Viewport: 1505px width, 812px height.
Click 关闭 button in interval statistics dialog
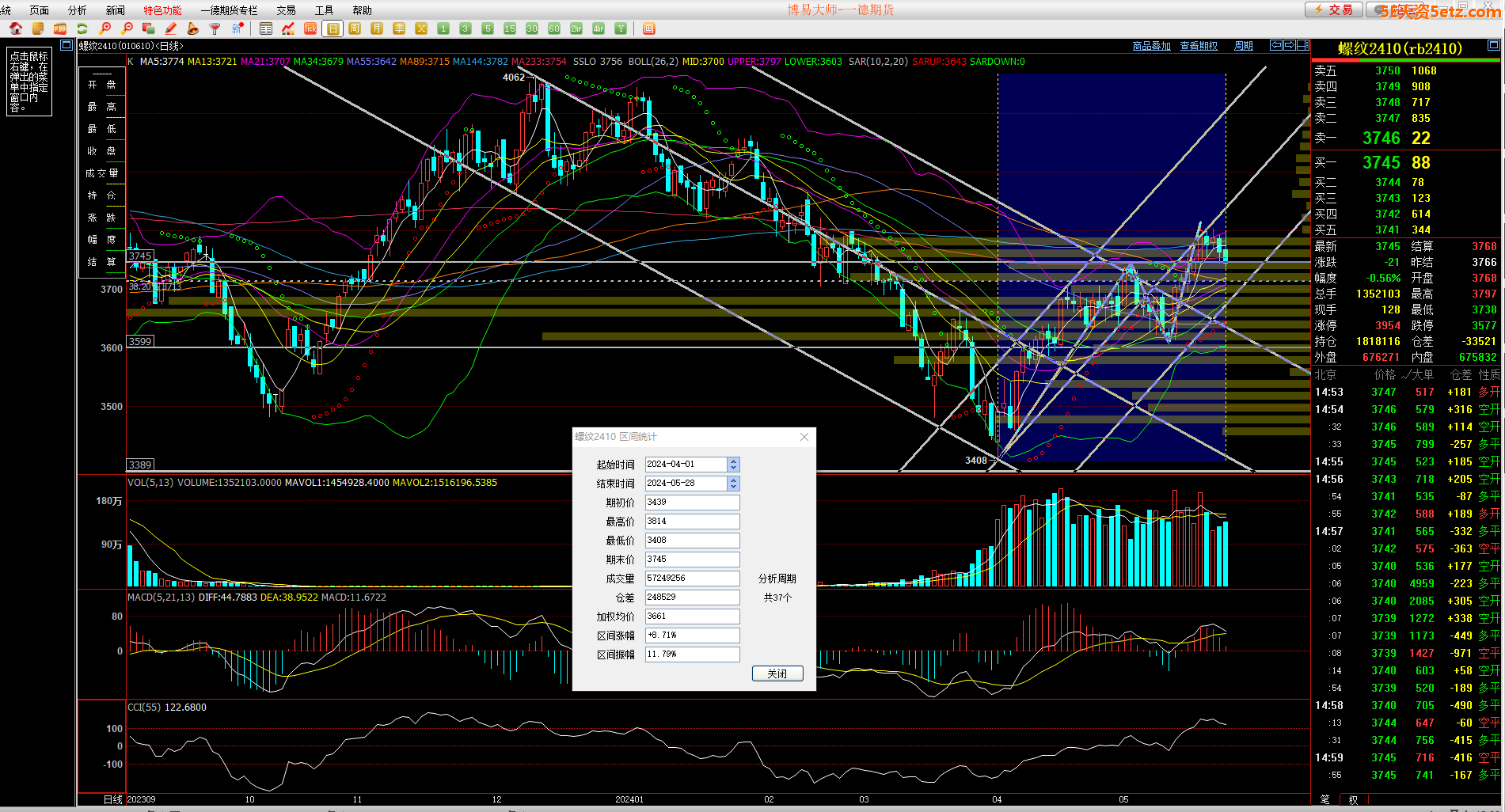(x=777, y=674)
